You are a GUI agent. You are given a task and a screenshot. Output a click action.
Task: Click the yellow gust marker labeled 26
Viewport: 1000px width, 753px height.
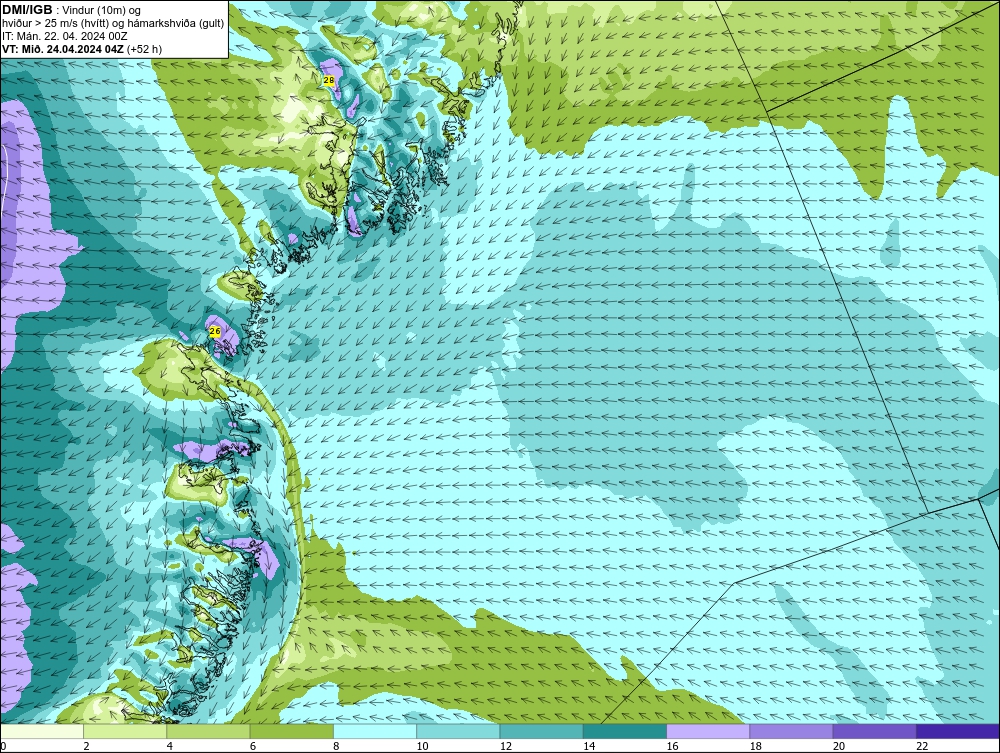(x=215, y=332)
